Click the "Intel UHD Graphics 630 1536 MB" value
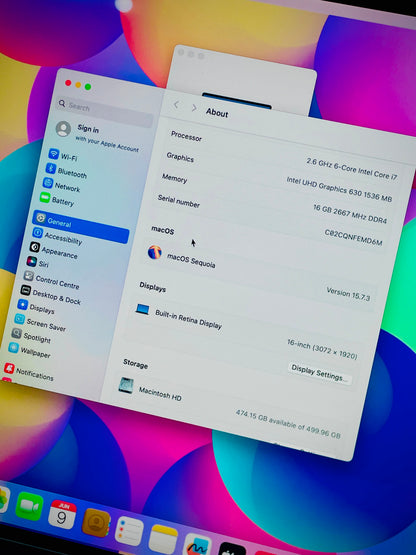 pos(339,190)
